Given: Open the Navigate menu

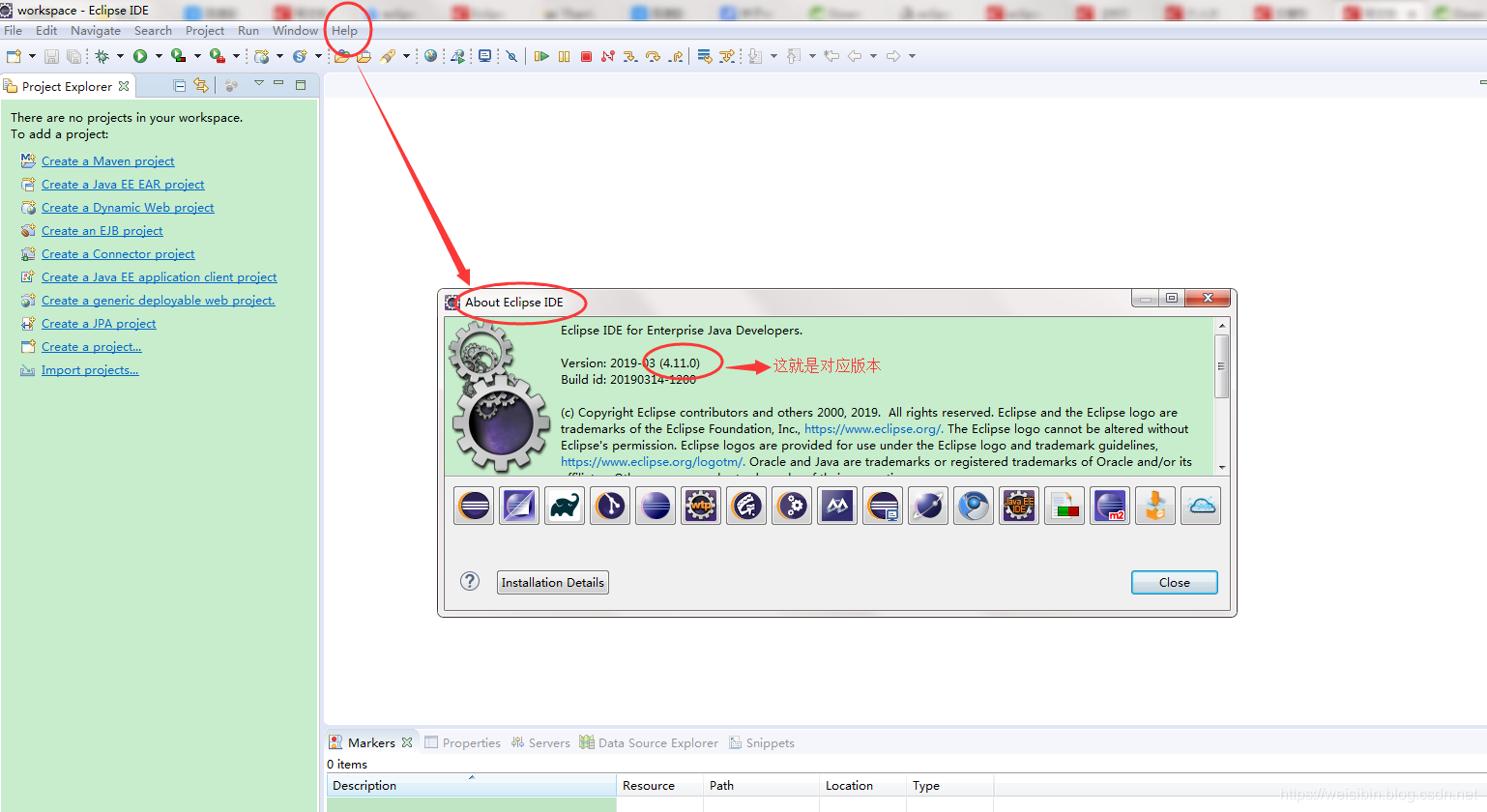Looking at the screenshot, I should pyautogui.click(x=96, y=31).
